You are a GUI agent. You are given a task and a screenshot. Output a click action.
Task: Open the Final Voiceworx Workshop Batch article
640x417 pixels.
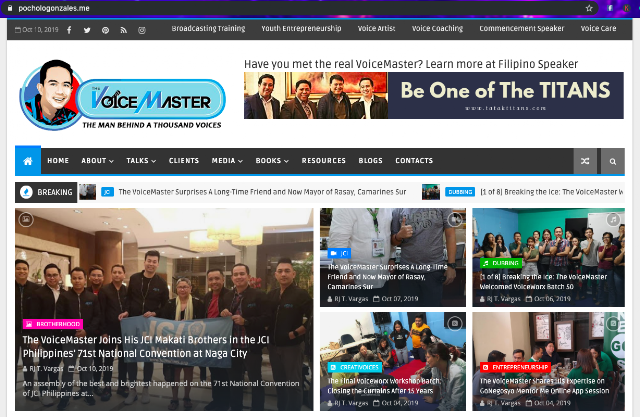tap(384, 386)
